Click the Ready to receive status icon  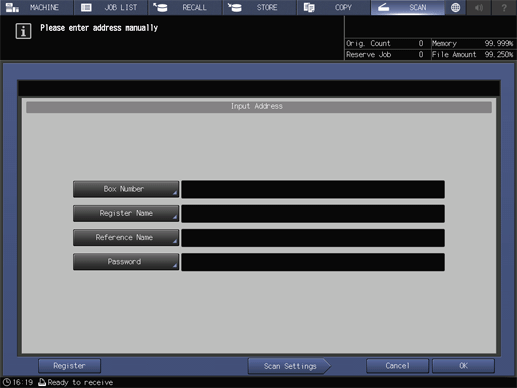(42, 382)
